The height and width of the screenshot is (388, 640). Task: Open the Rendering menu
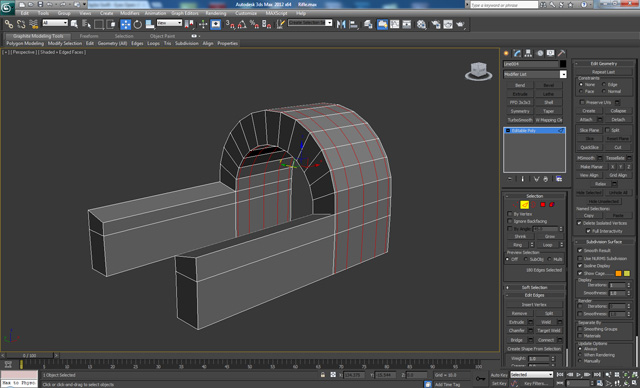coord(216,13)
